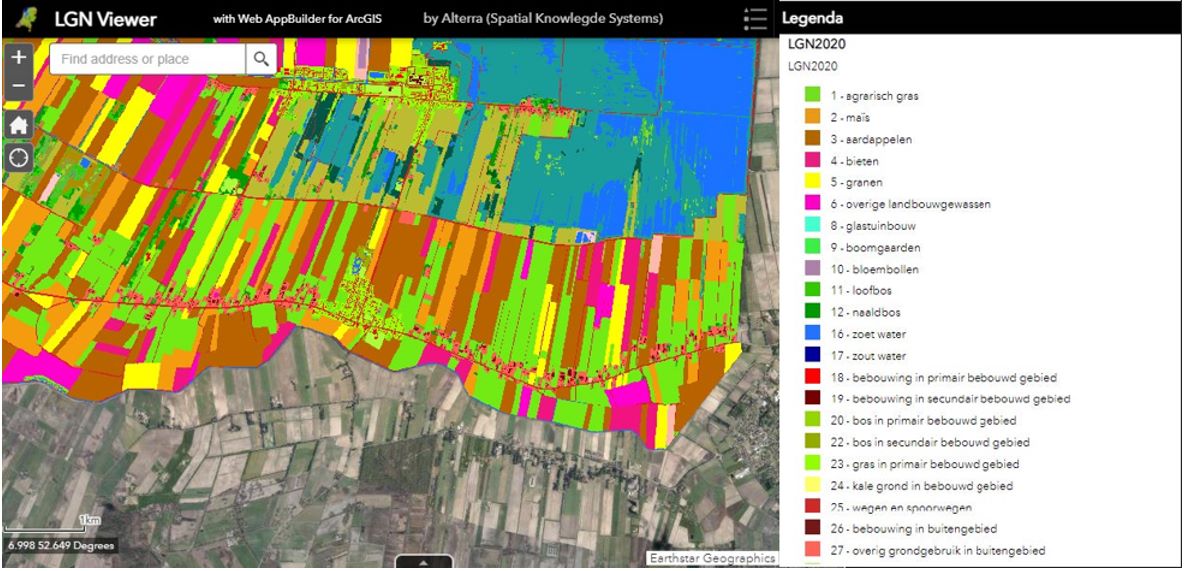Return to the default map extent

pos(18,124)
